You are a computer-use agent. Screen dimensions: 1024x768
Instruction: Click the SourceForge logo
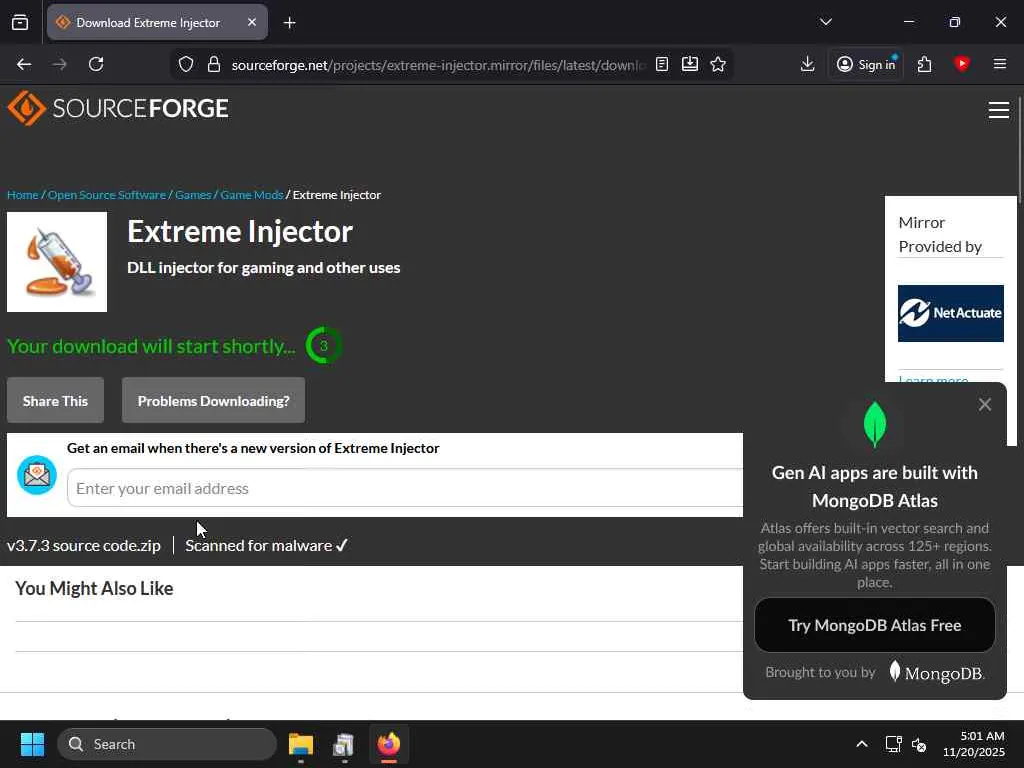118,108
